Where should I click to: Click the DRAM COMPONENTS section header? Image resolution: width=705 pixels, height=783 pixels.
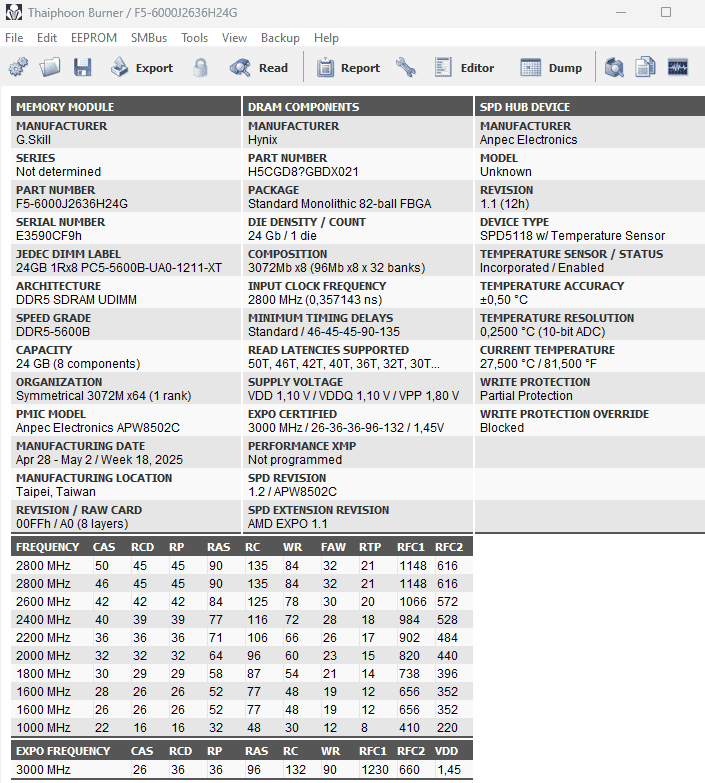[x=358, y=106]
